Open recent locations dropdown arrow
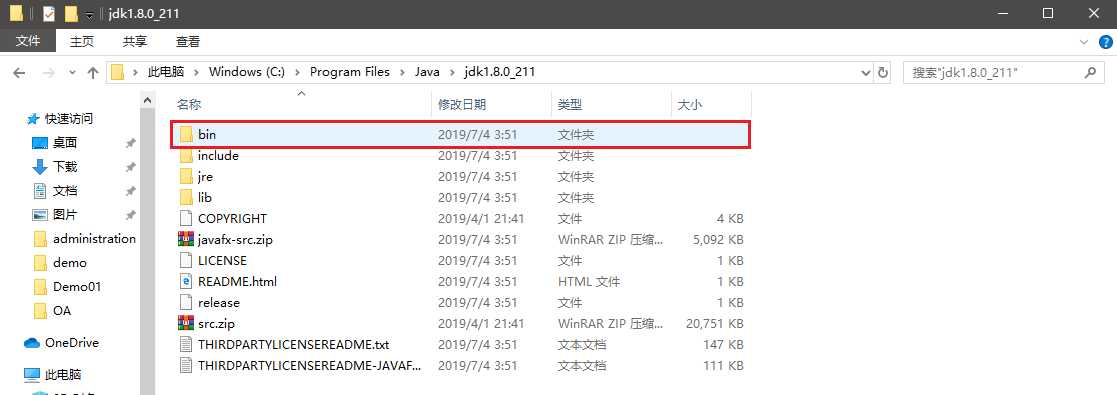 72,73
